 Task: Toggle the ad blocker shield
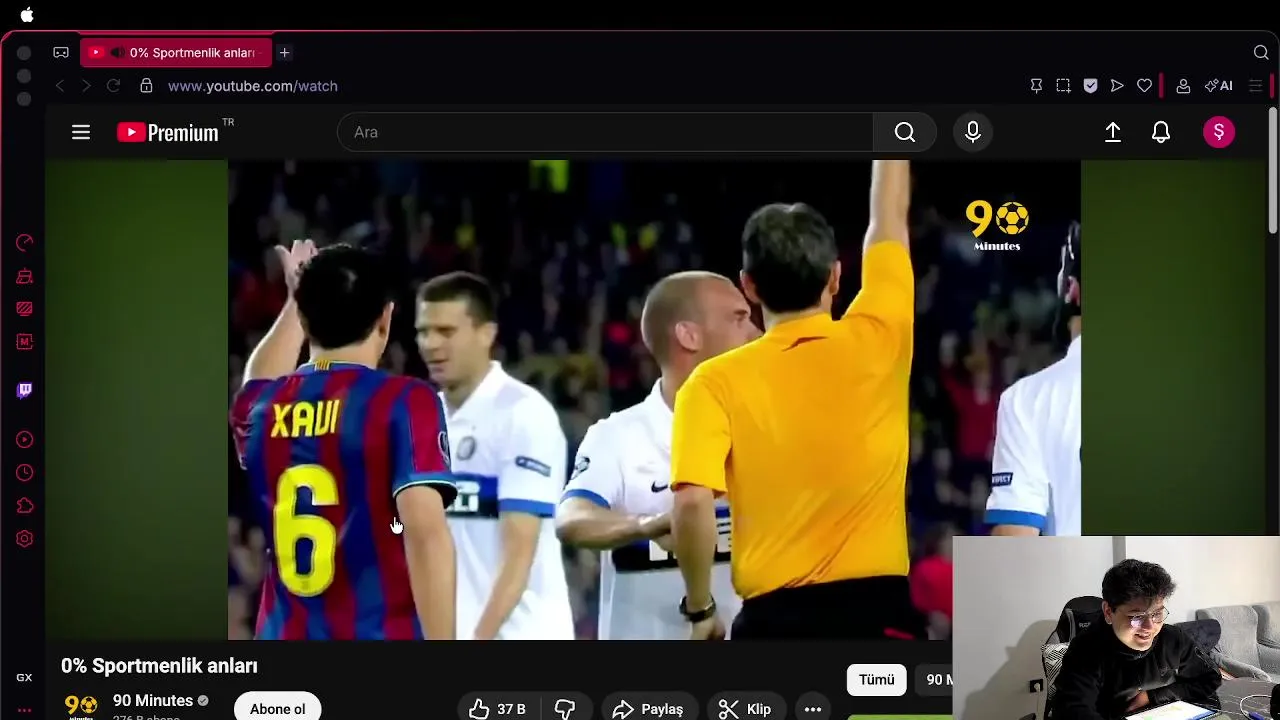[1090, 86]
